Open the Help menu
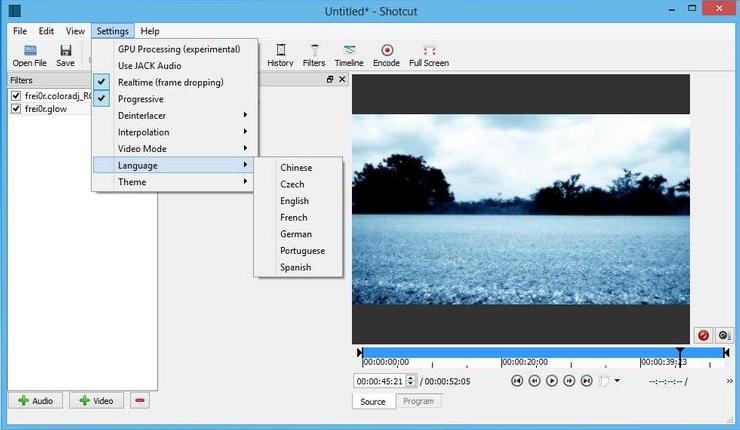Screen dimensions: 740x430 pos(150,31)
